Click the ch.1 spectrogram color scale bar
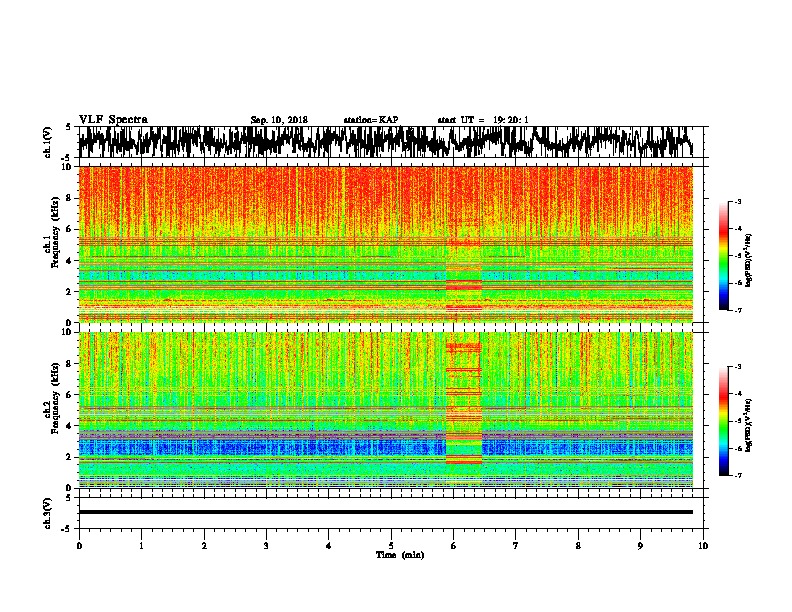Viewport: 792px width, 612px height. pyautogui.click(x=724, y=256)
